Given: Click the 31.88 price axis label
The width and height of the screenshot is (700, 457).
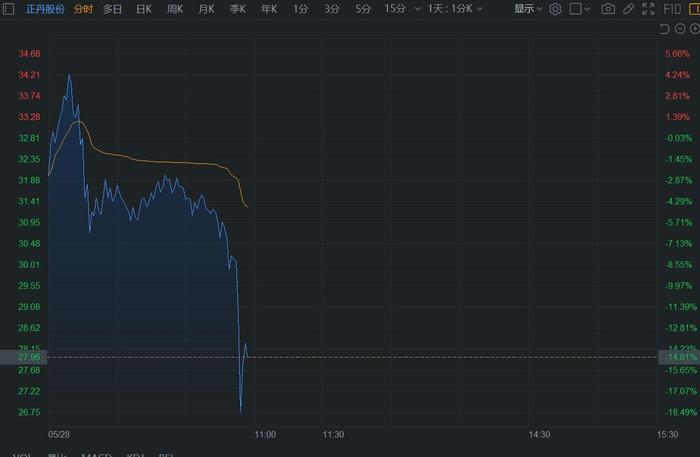Looking at the screenshot, I should click(29, 180).
